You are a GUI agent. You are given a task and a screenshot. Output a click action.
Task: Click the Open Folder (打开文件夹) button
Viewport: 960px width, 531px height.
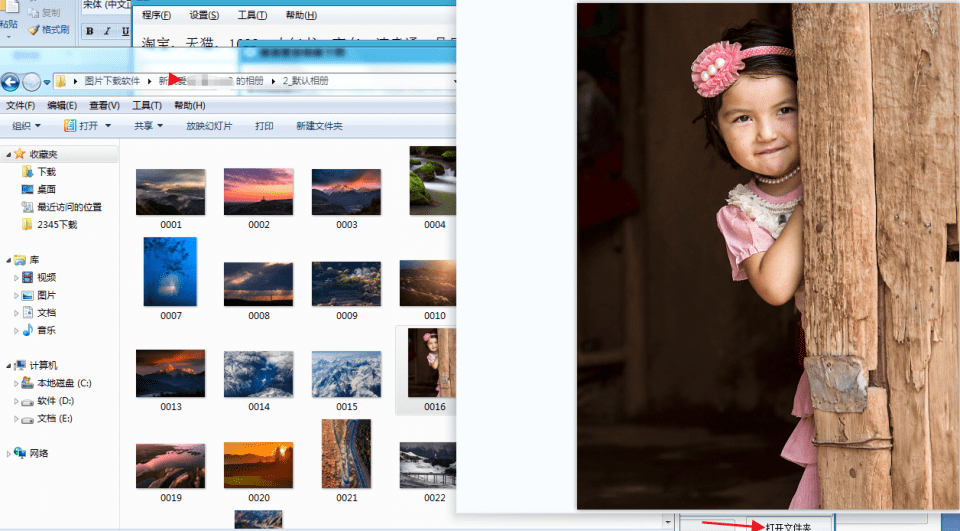pyautogui.click(x=785, y=525)
